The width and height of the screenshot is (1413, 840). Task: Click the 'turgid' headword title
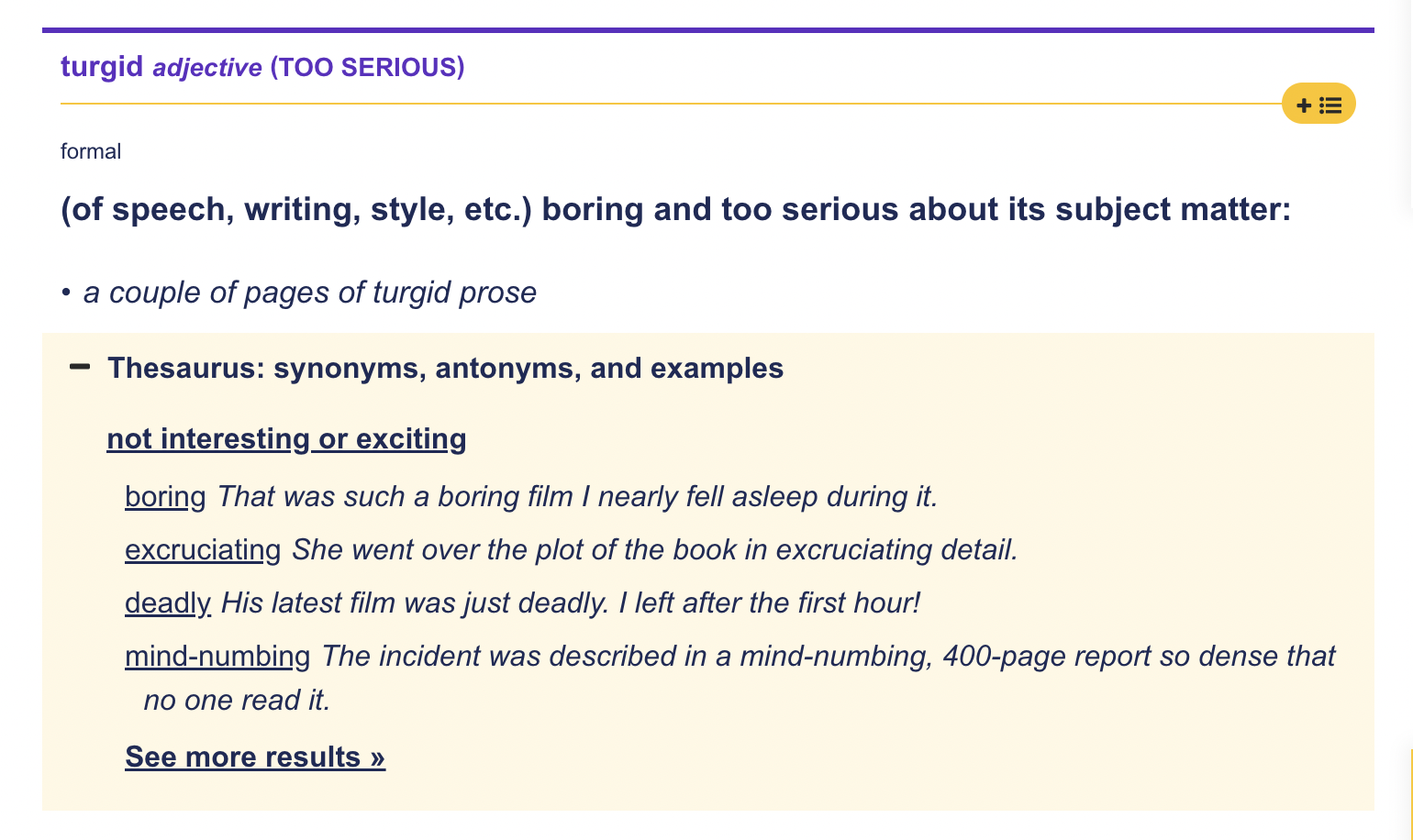pyautogui.click(x=102, y=67)
